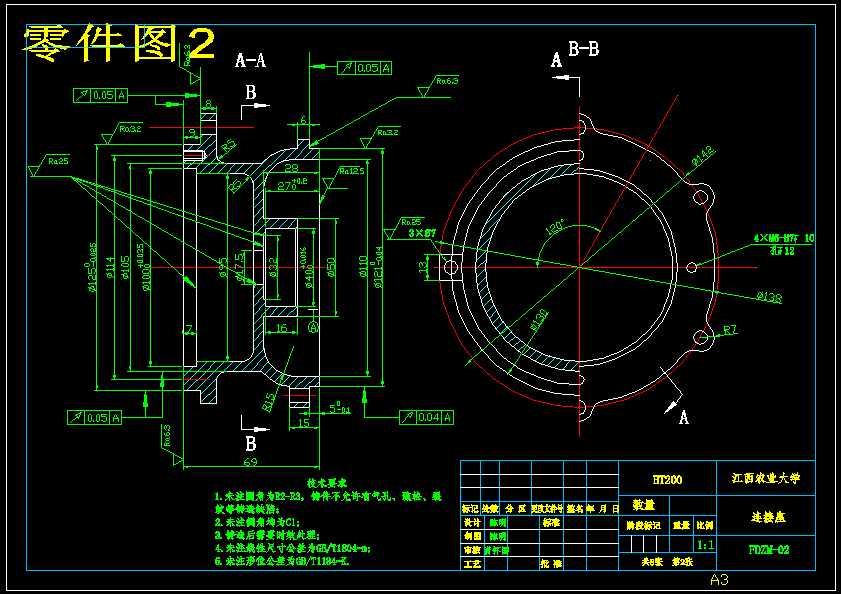Click the Ø110 diameter dimension
This screenshot has width=841, height=594.
tap(364, 267)
